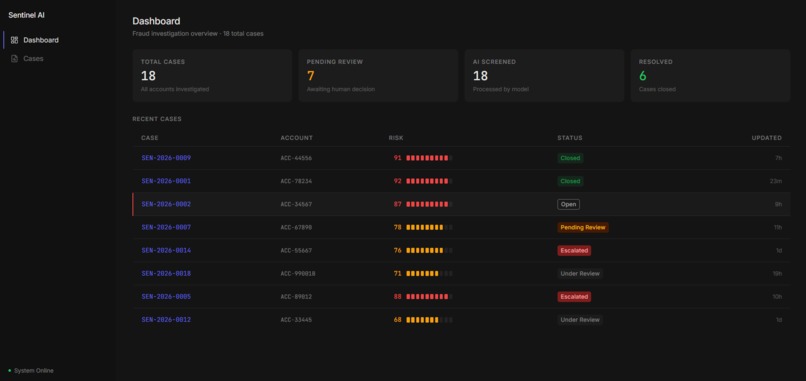Click the STATUS column header
The image size is (806, 381).
tap(570, 138)
